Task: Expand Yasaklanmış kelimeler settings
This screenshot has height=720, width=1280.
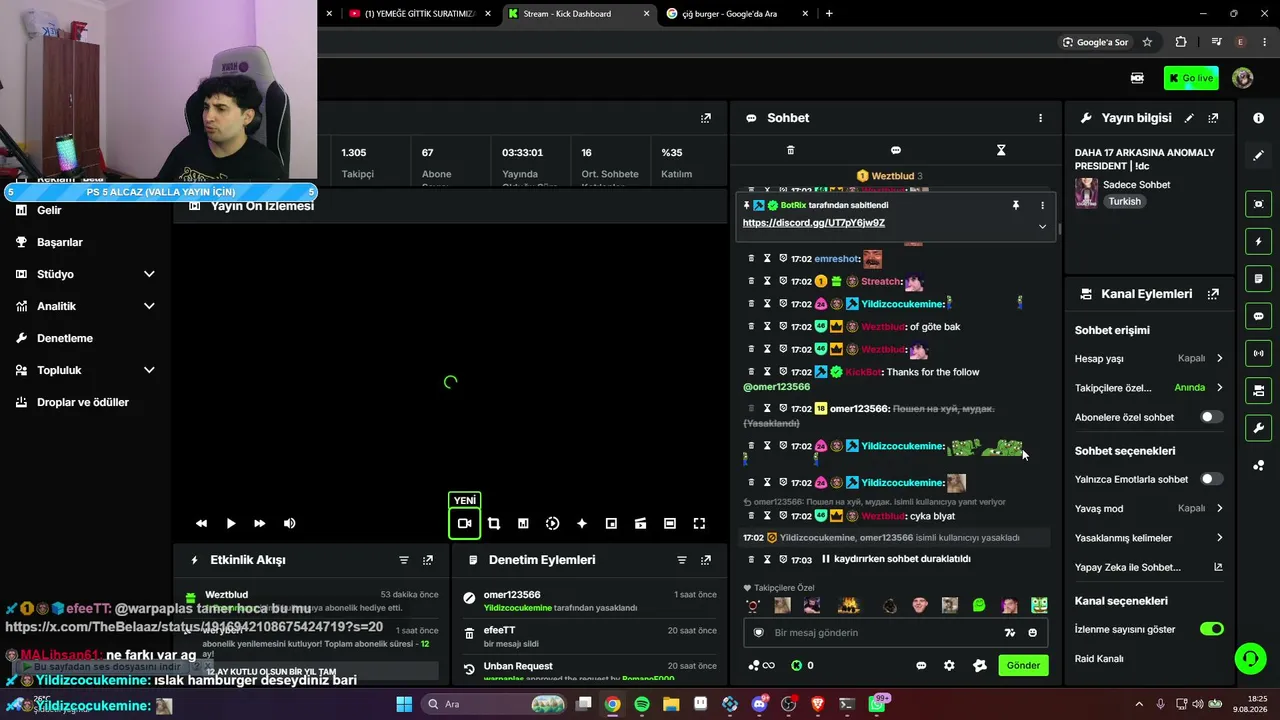Action: click(x=1149, y=538)
